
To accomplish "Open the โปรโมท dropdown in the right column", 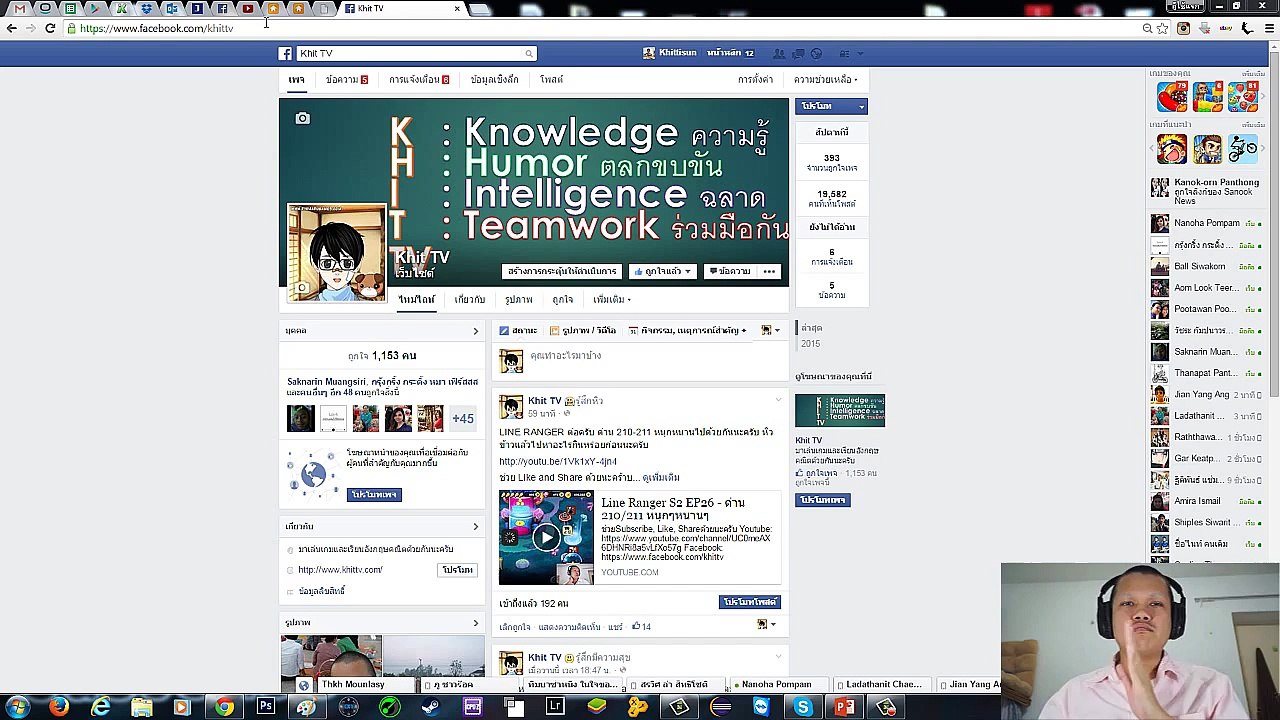I will (x=831, y=106).
